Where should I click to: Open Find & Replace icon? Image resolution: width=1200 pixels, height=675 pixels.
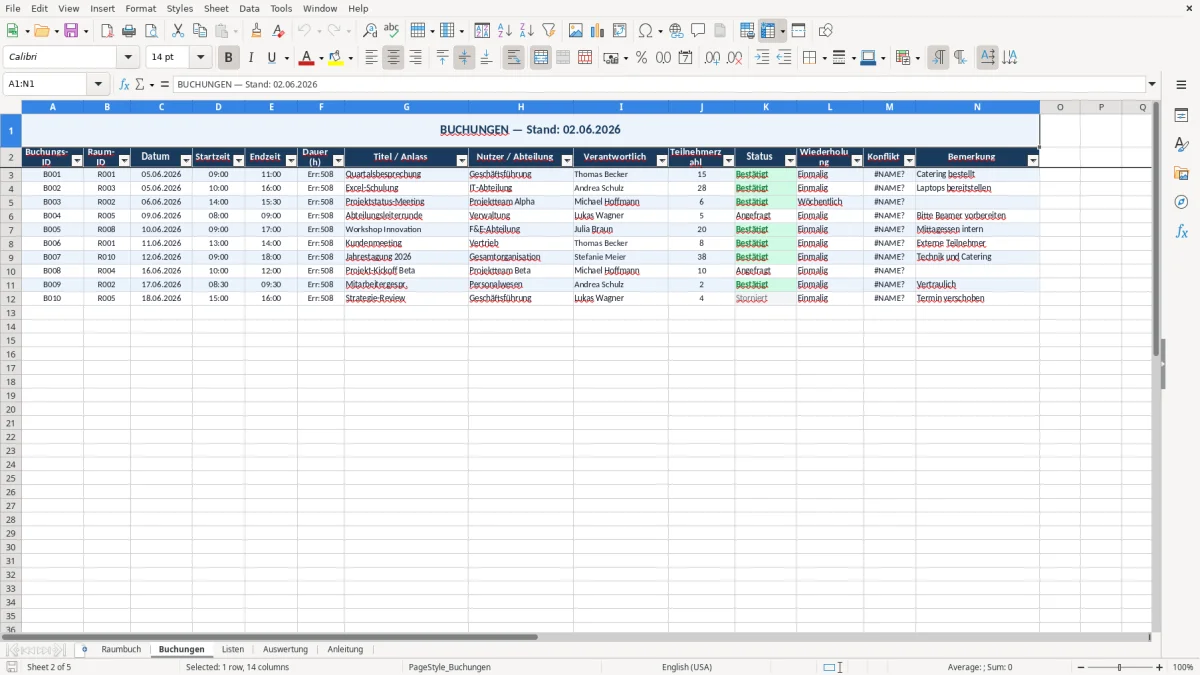pyautogui.click(x=369, y=31)
